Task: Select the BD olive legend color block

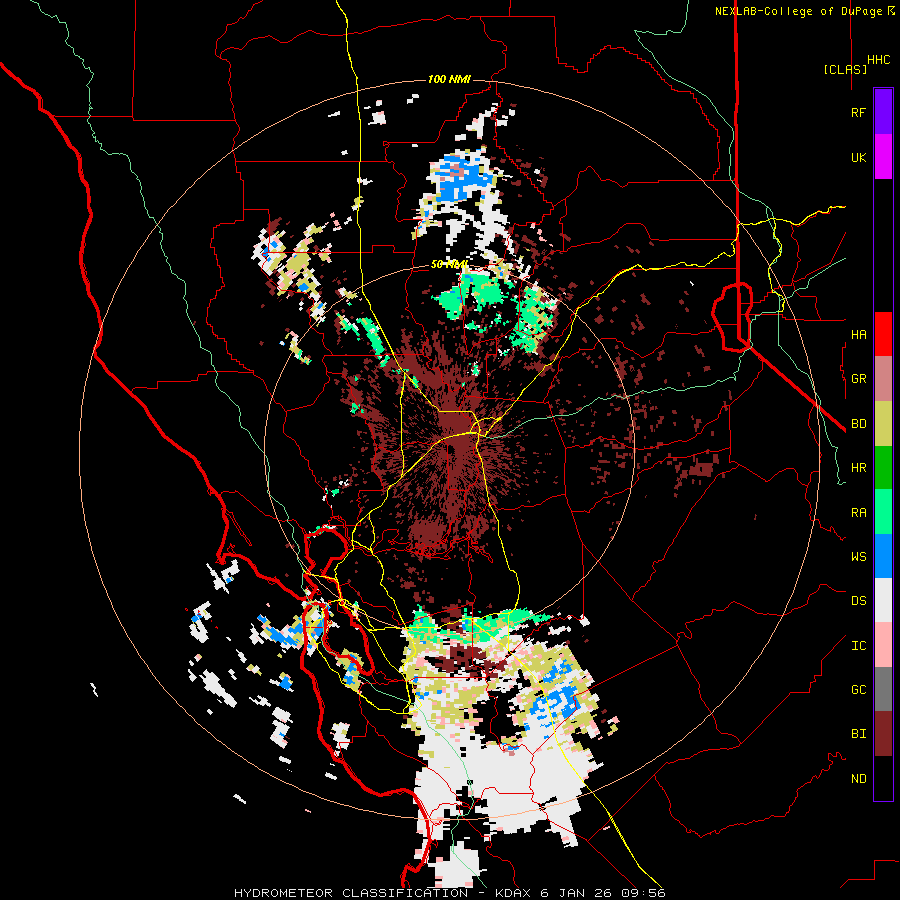Action: click(x=883, y=424)
